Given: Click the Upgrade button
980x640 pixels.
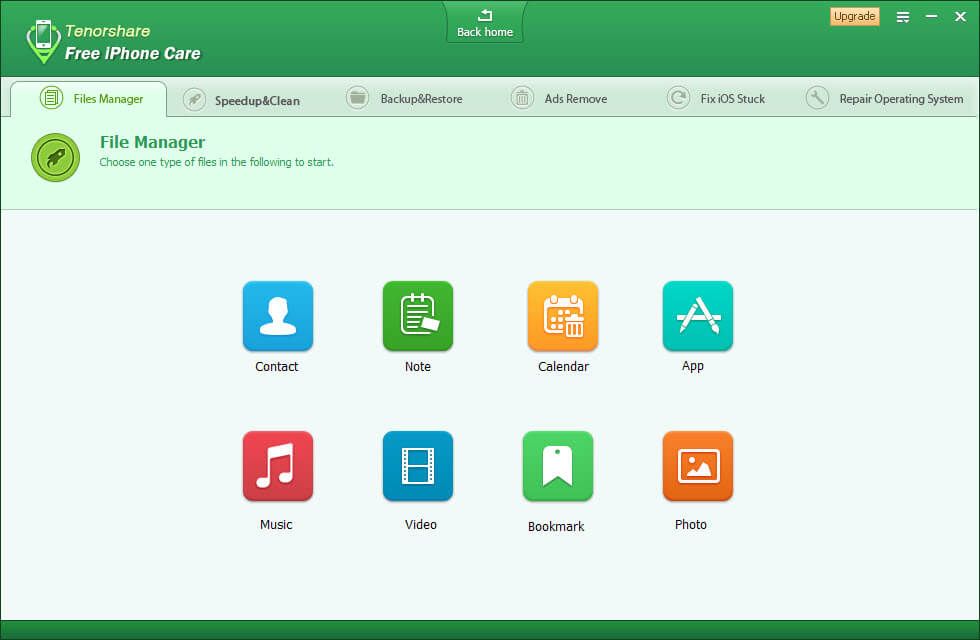Looking at the screenshot, I should point(854,17).
